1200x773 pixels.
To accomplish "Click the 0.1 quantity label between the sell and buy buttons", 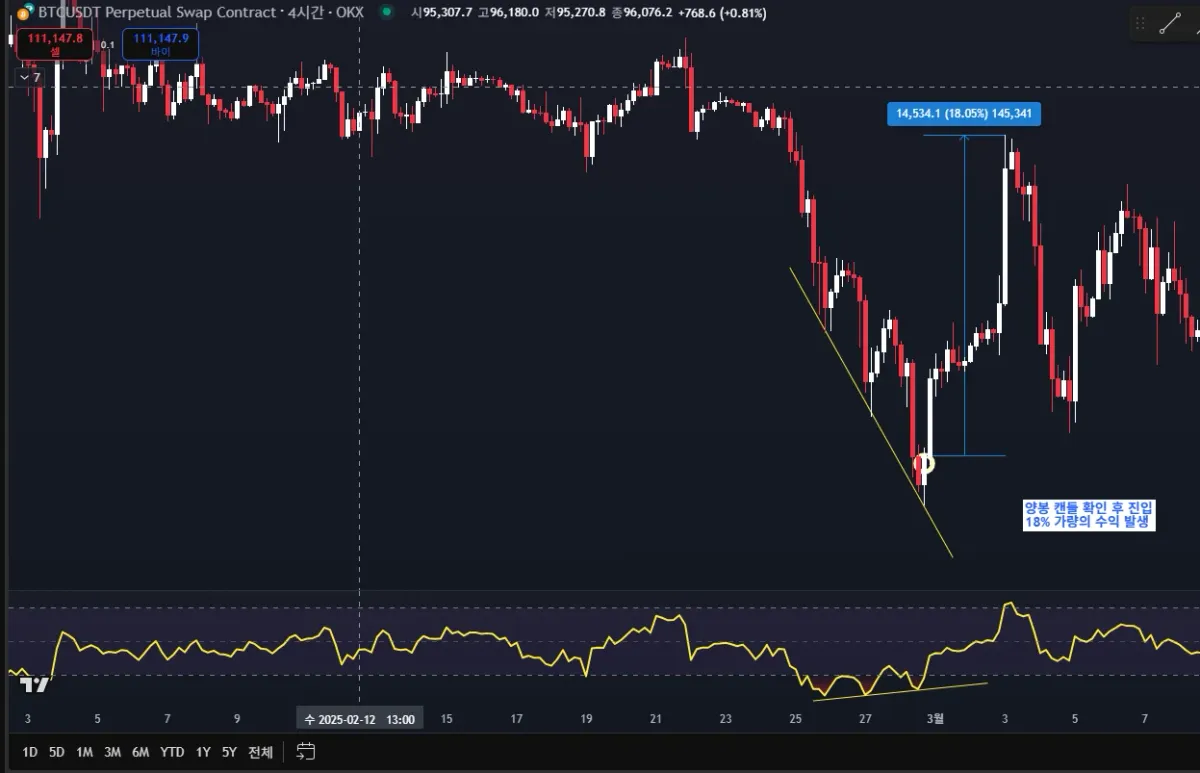I will point(108,45).
